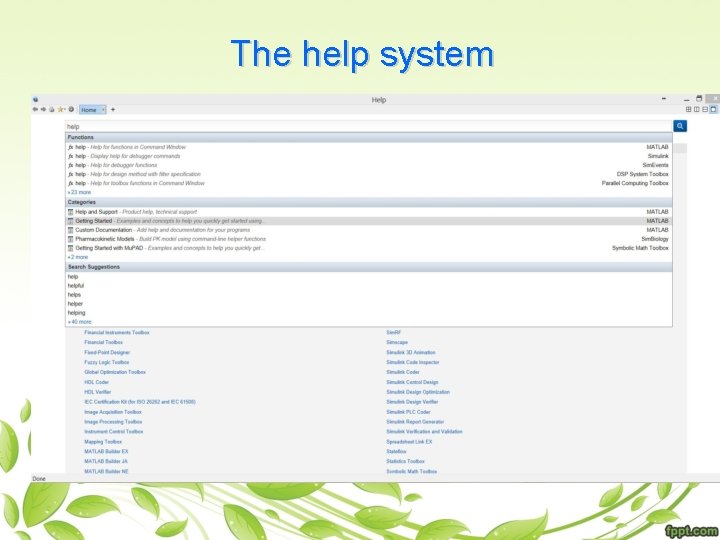The image size is (720, 540).
Task: Print the help page via printer icon
Action: [x=51, y=109]
